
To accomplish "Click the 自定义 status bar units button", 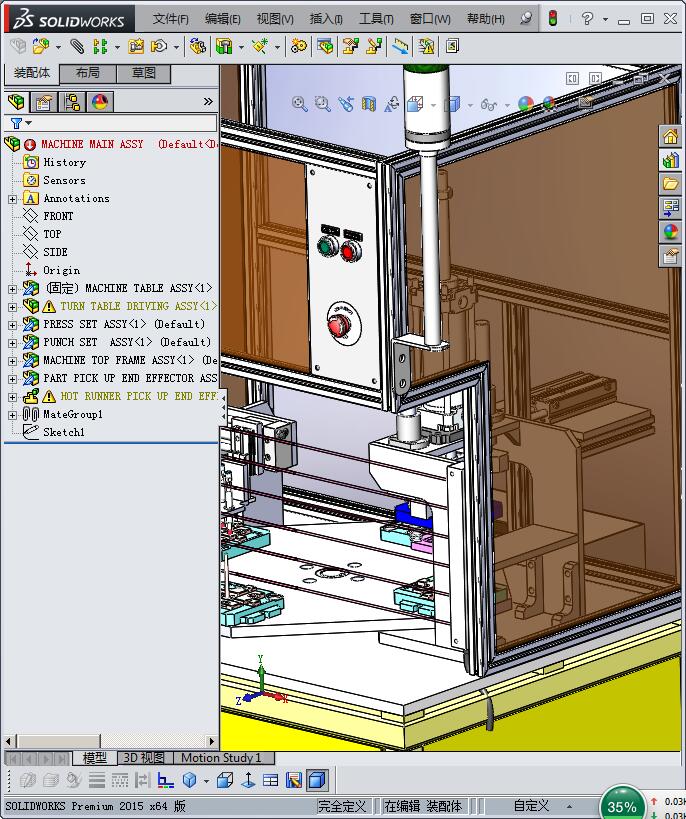I will click(x=531, y=806).
